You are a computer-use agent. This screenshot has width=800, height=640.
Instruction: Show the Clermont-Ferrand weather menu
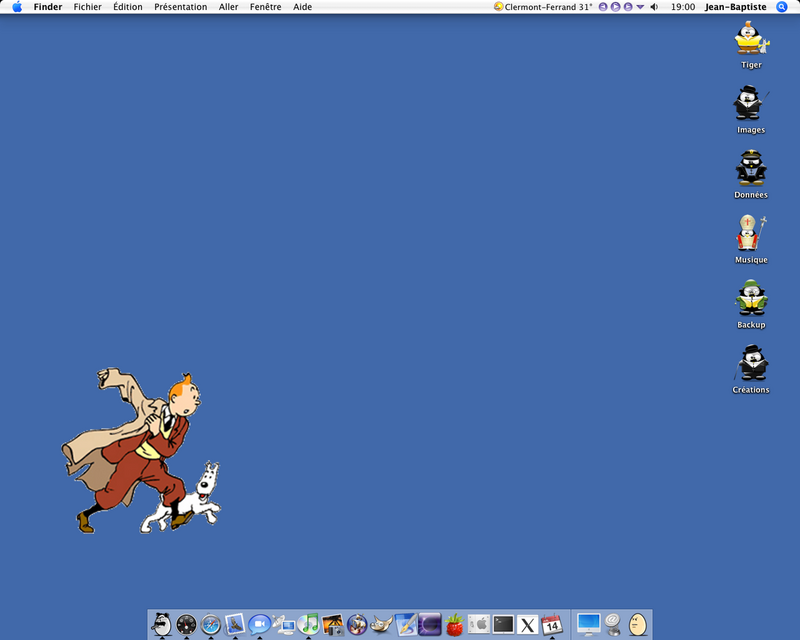click(x=543, y=7)
